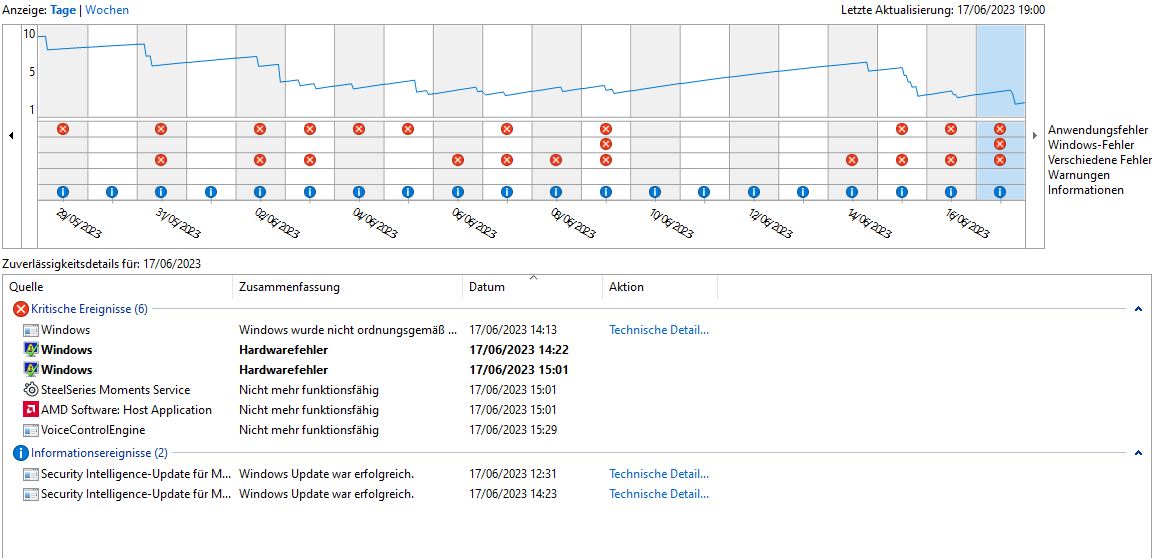Click the blue Informationsereignisse group icon

(x=21, y=453)
